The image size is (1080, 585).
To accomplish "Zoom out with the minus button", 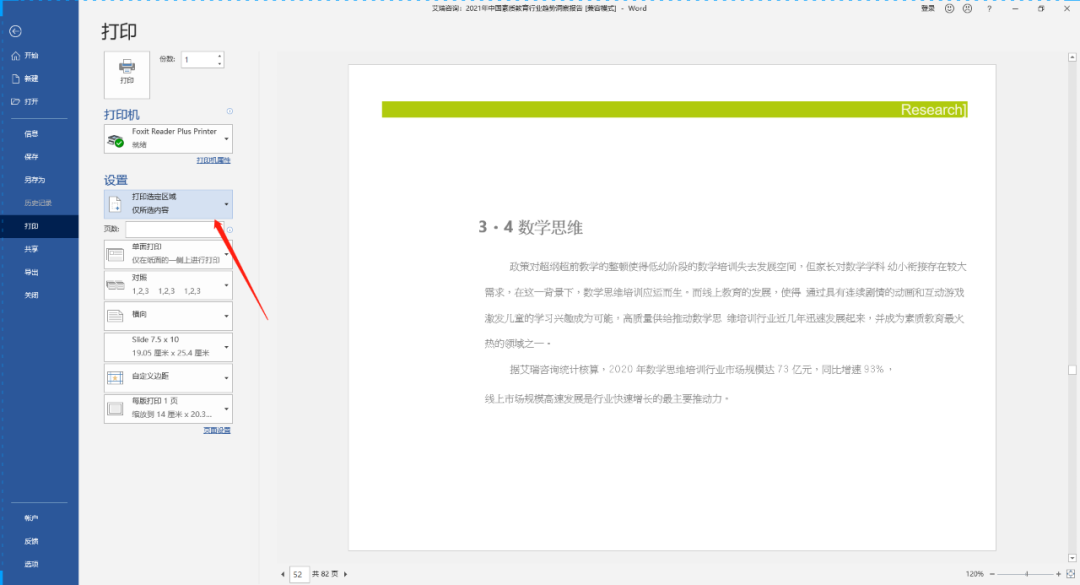I will tap(992, 574).
